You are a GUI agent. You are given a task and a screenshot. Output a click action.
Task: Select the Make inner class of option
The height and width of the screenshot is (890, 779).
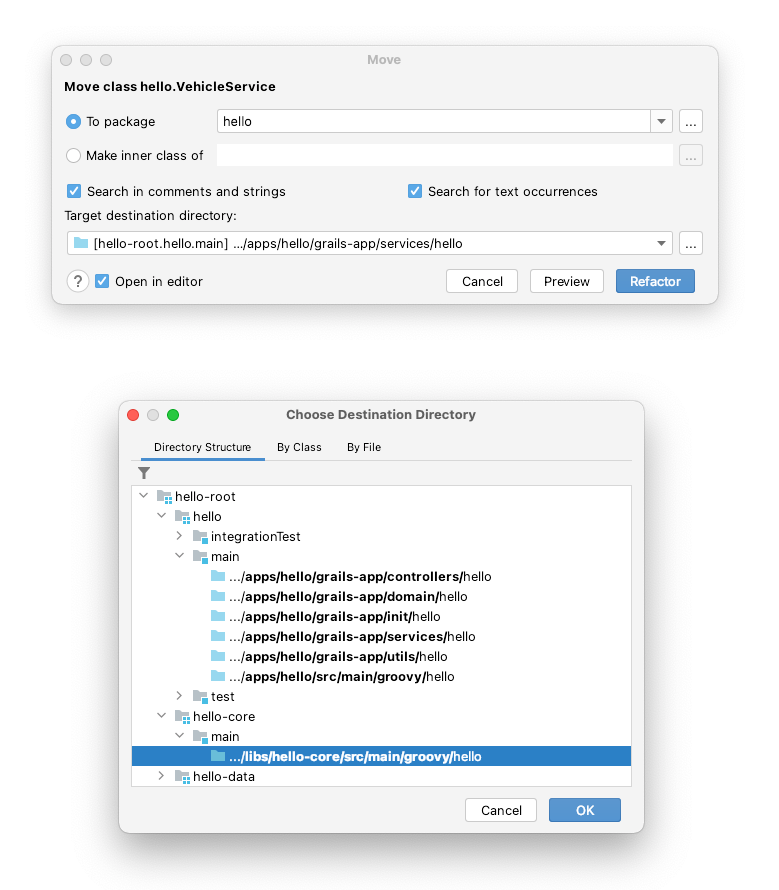pos(73,156)
